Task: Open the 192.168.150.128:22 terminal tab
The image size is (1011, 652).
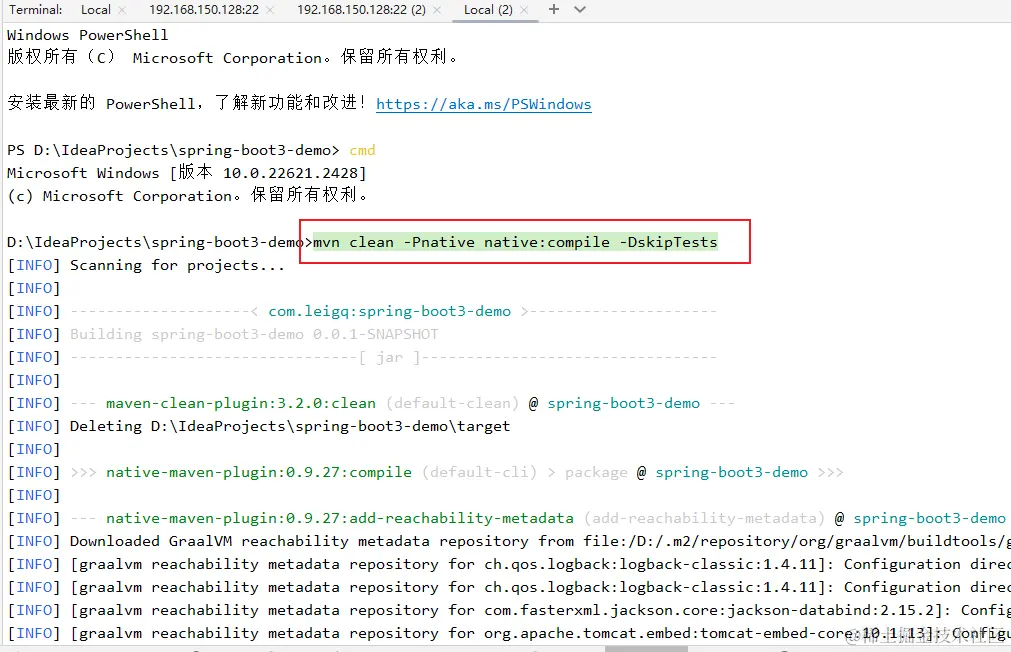Action: pos(204,10)
